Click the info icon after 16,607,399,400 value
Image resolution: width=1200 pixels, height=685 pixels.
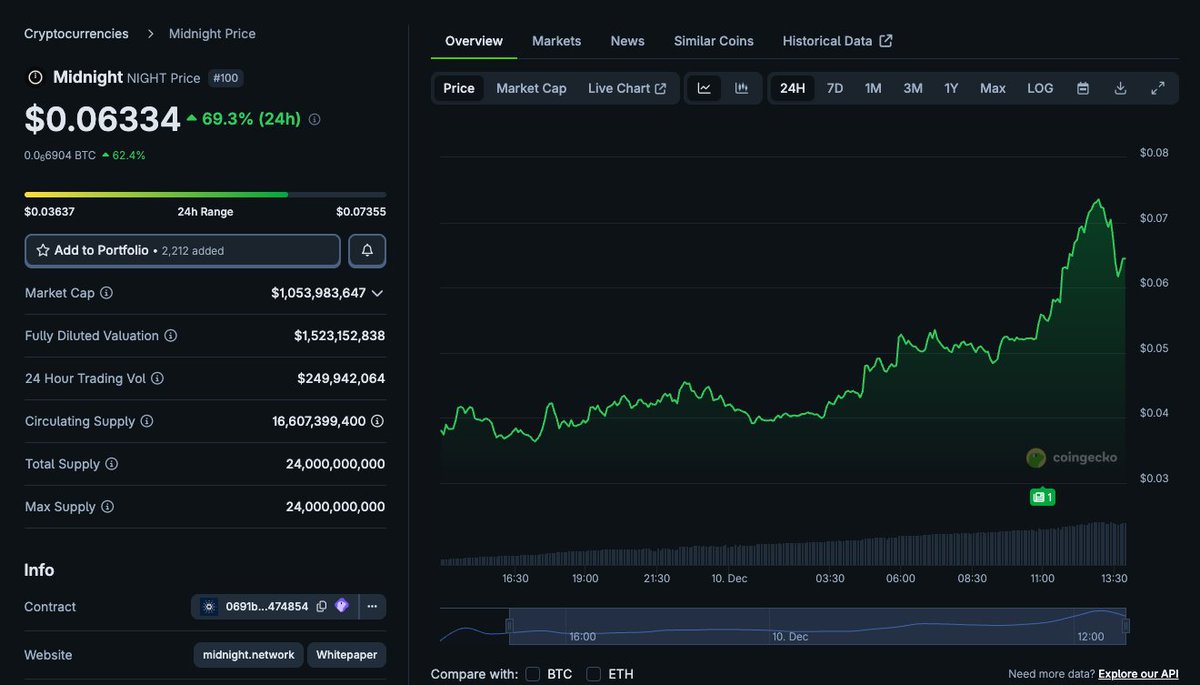point(377,422)
